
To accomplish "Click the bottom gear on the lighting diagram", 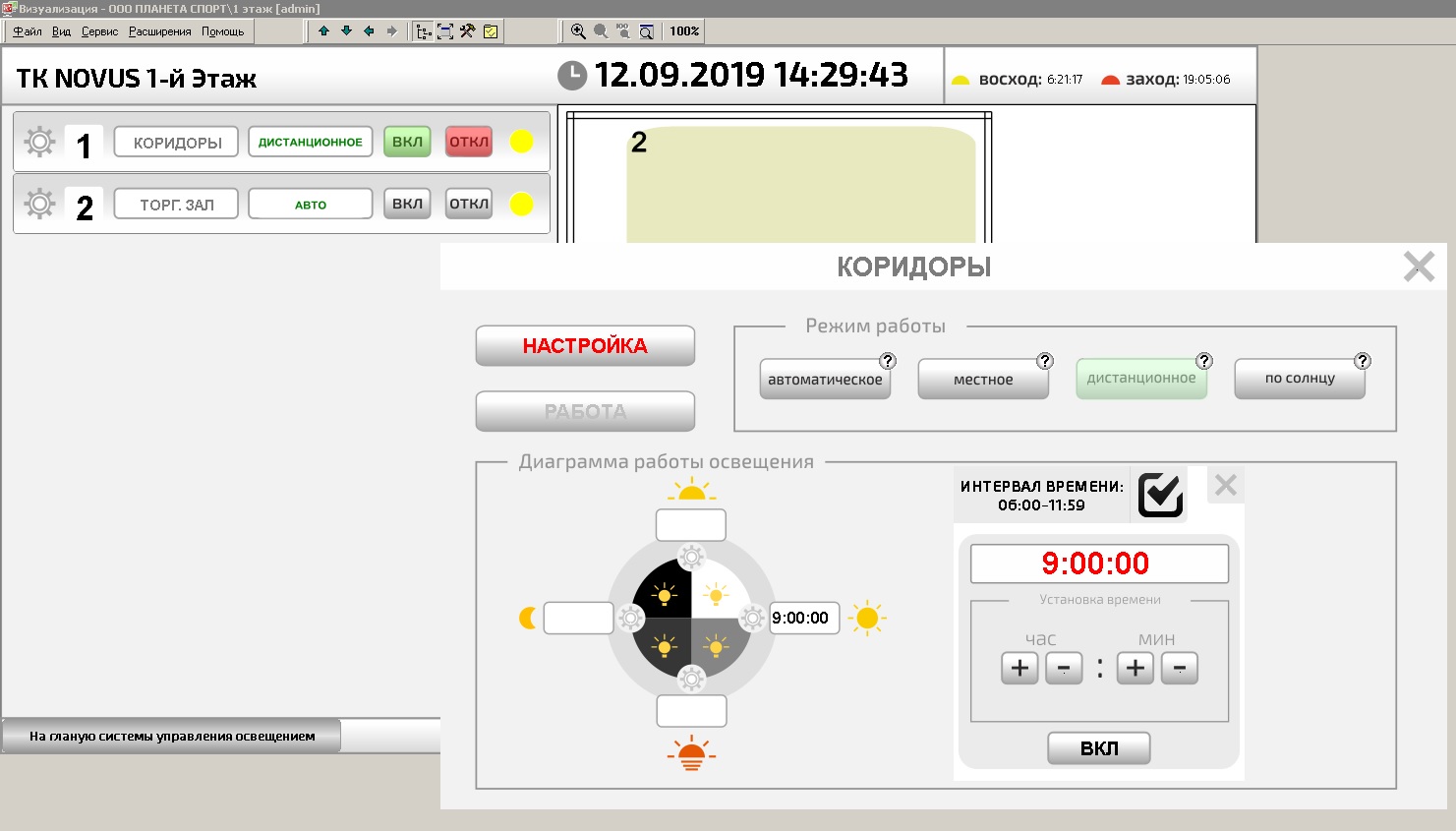I will click(691, 679).
